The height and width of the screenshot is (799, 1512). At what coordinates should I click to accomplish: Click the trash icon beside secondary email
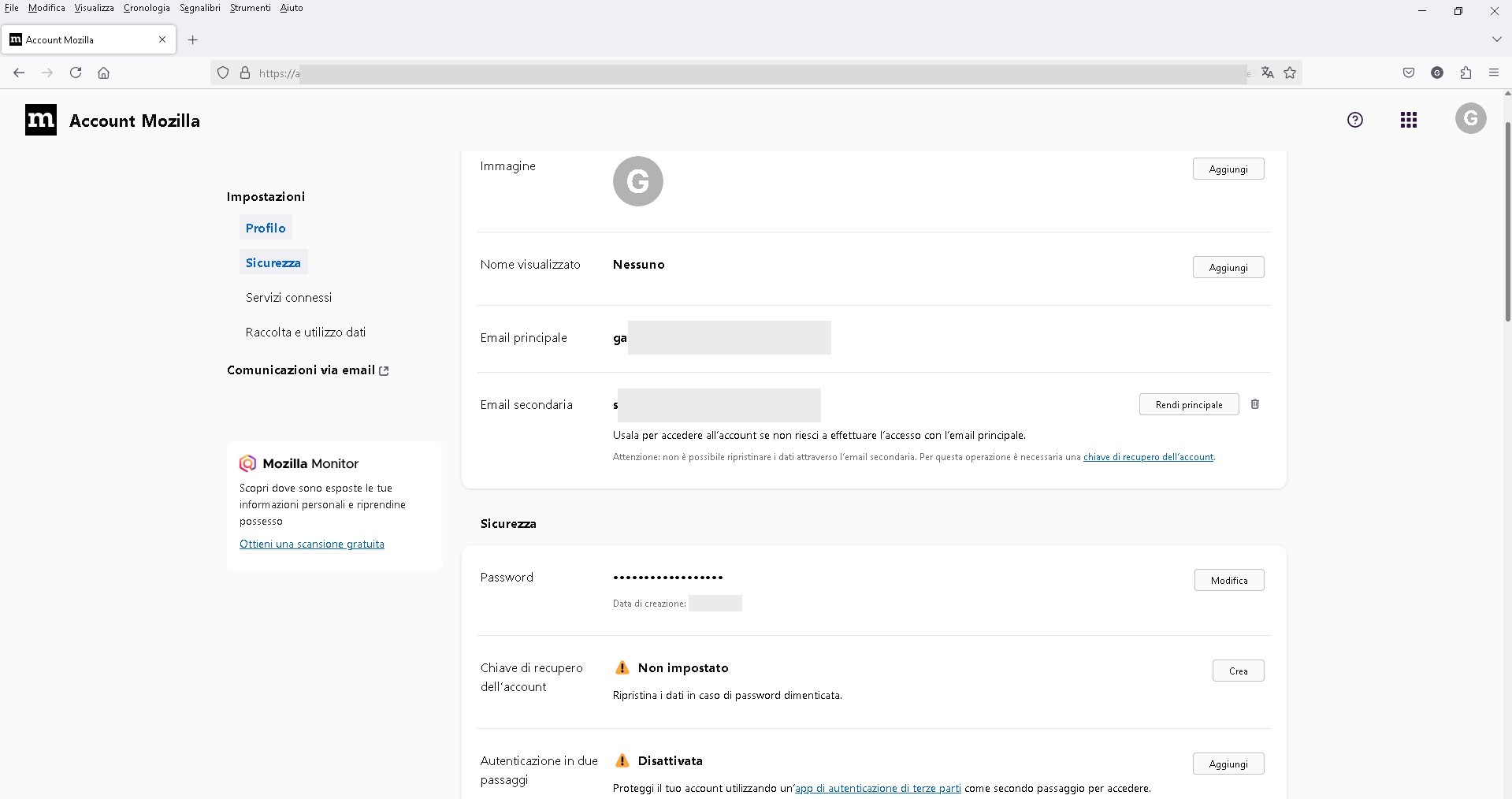click(x=1255, y=404)
